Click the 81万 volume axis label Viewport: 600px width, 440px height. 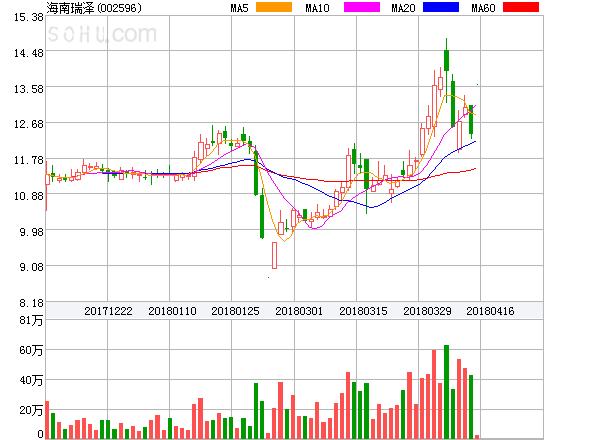point(31,320)
